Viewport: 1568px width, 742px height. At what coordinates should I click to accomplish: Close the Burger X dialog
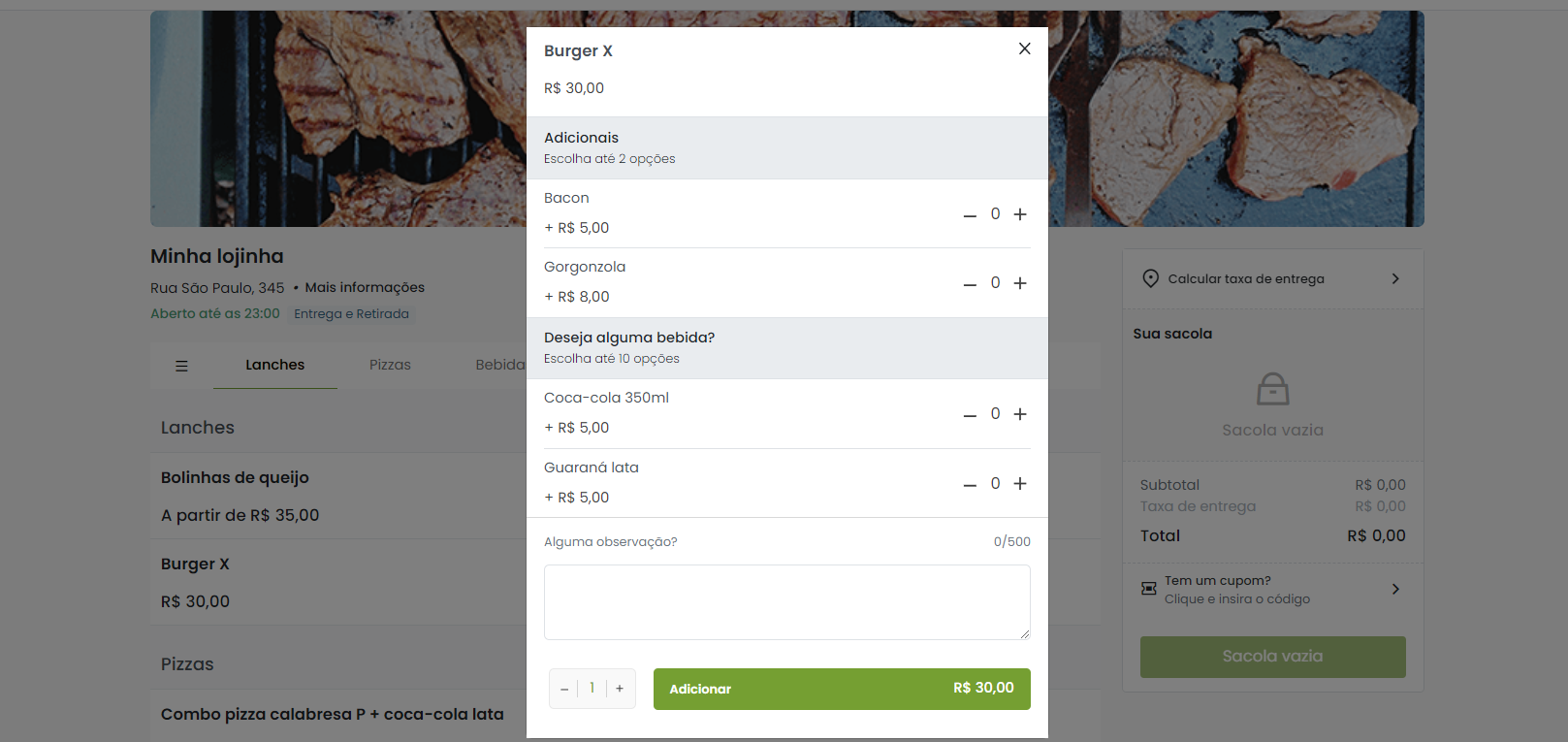(x=1024, y=48)
